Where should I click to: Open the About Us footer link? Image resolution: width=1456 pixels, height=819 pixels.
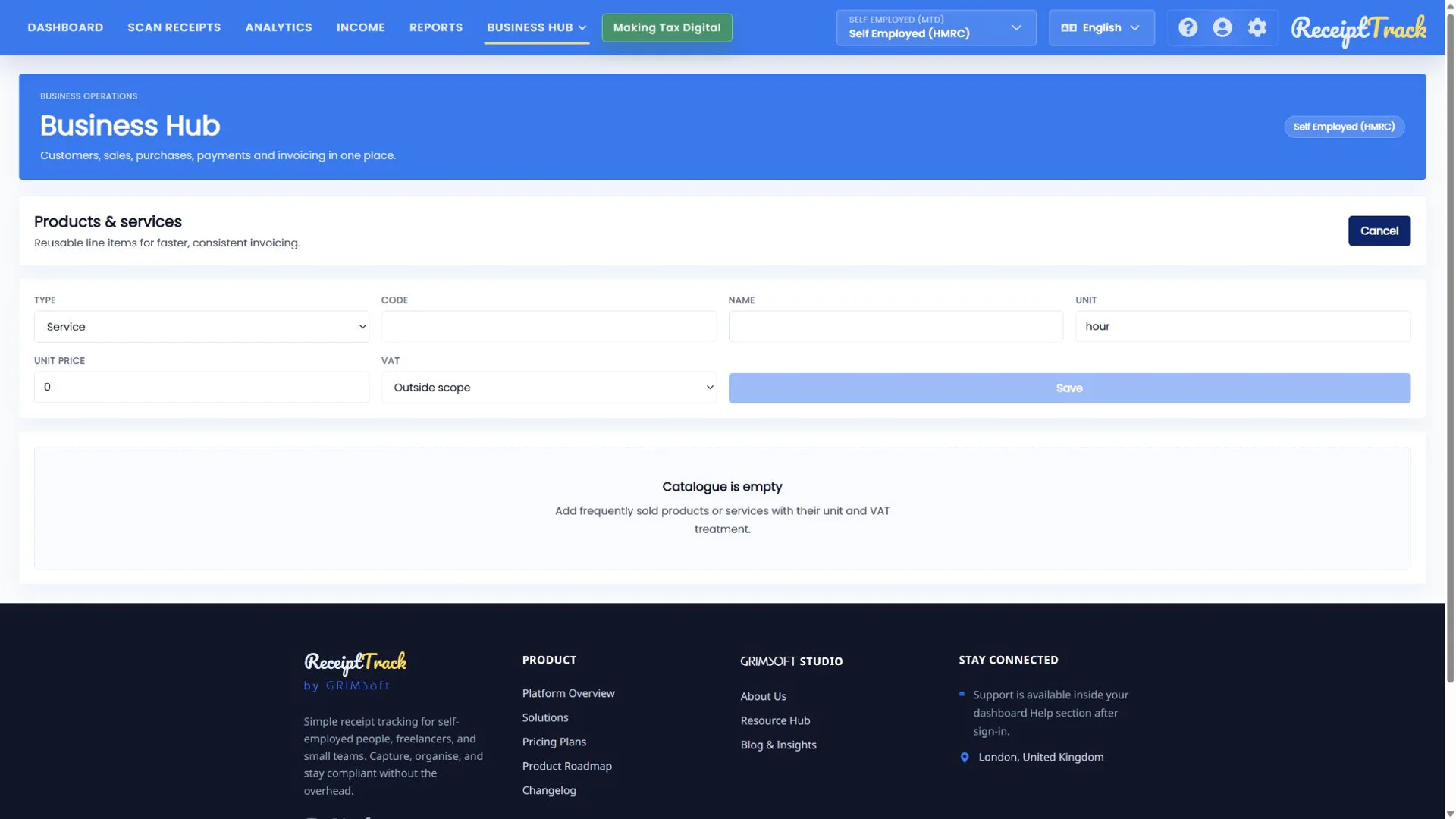coord(763,697)
